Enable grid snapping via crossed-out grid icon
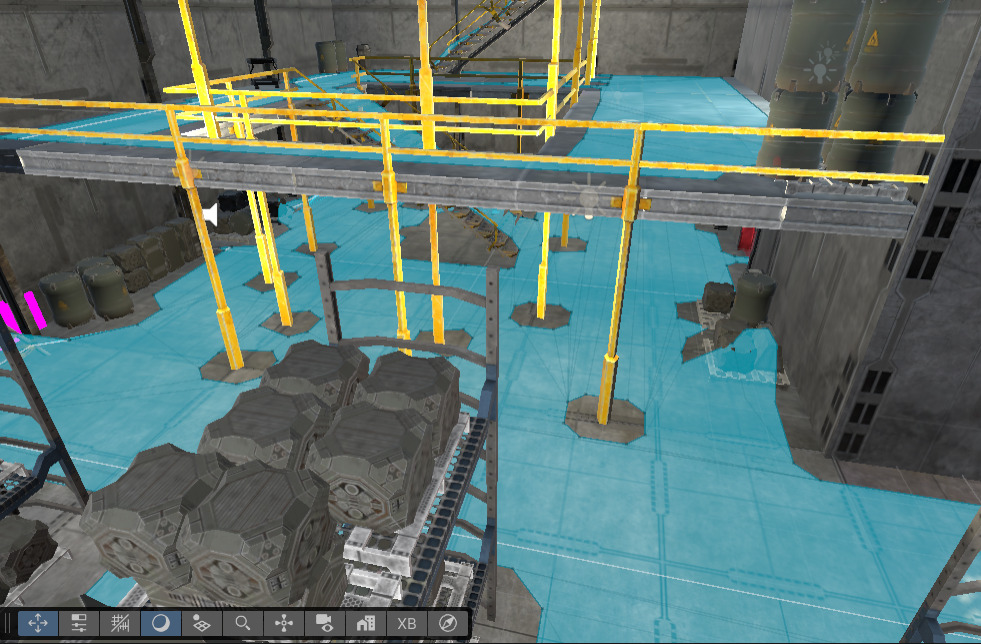Image resolution: width=981 pixels, height=644 pixels. tap(119, 625)
